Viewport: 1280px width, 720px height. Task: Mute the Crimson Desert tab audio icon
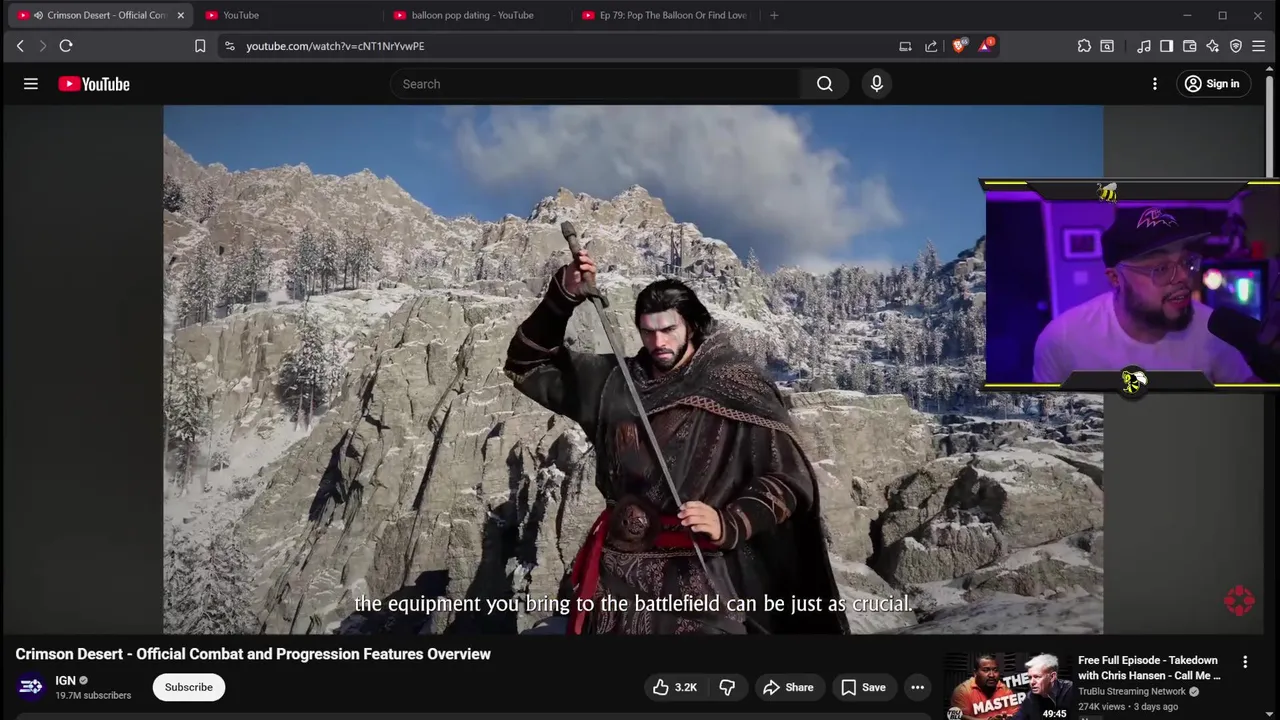point(38,15)
